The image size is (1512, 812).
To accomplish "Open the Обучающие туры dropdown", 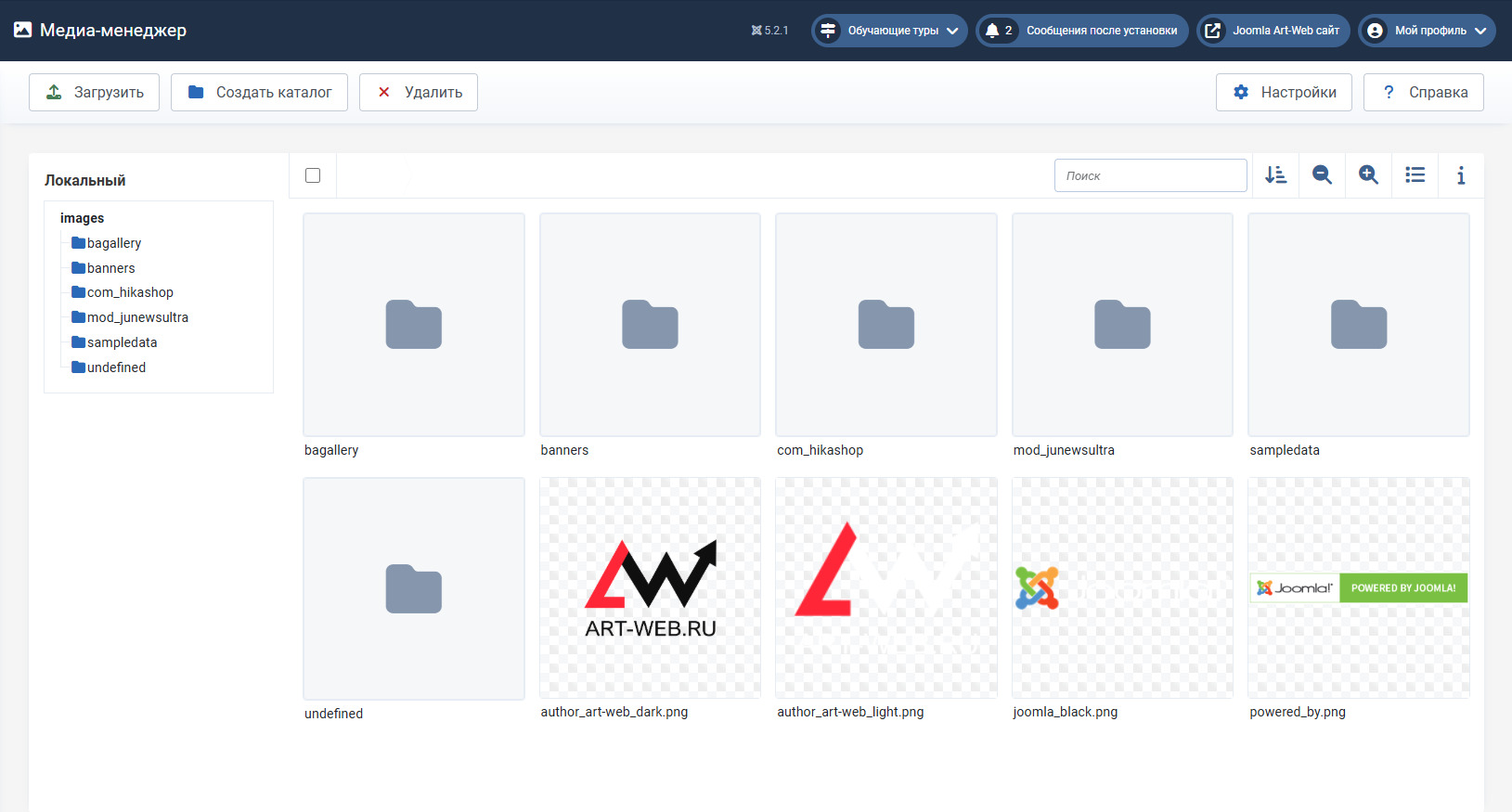I will (x=889, y=31).
